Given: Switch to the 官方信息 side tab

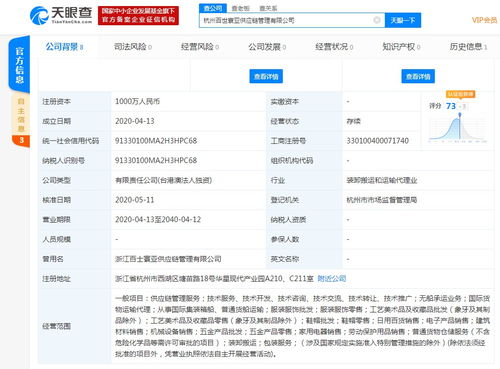Looking at the screenshot, I should 20,65.
